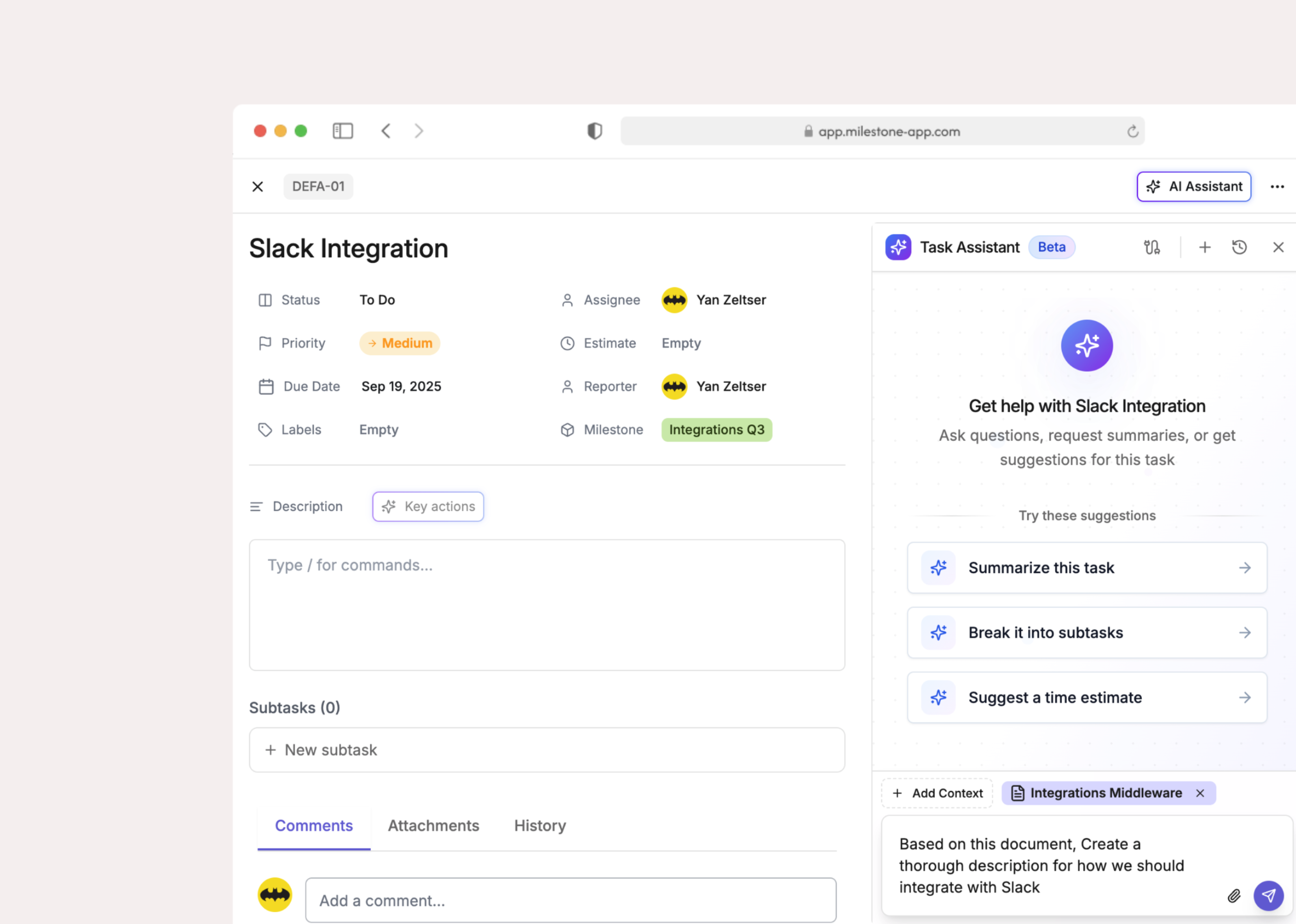Reload the page with refresh icon
This screenshot has width=1296, height=924.
(x=1133, y=131)
